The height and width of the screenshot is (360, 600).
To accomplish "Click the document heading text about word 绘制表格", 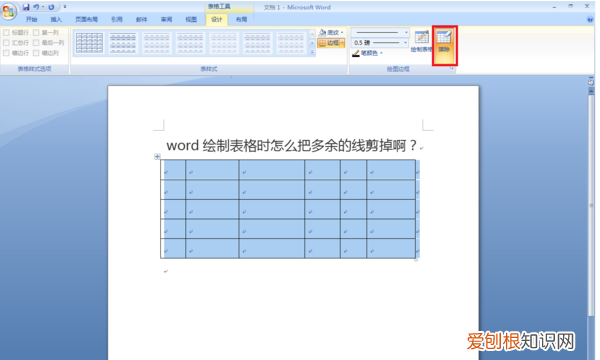I will [292, 146].
